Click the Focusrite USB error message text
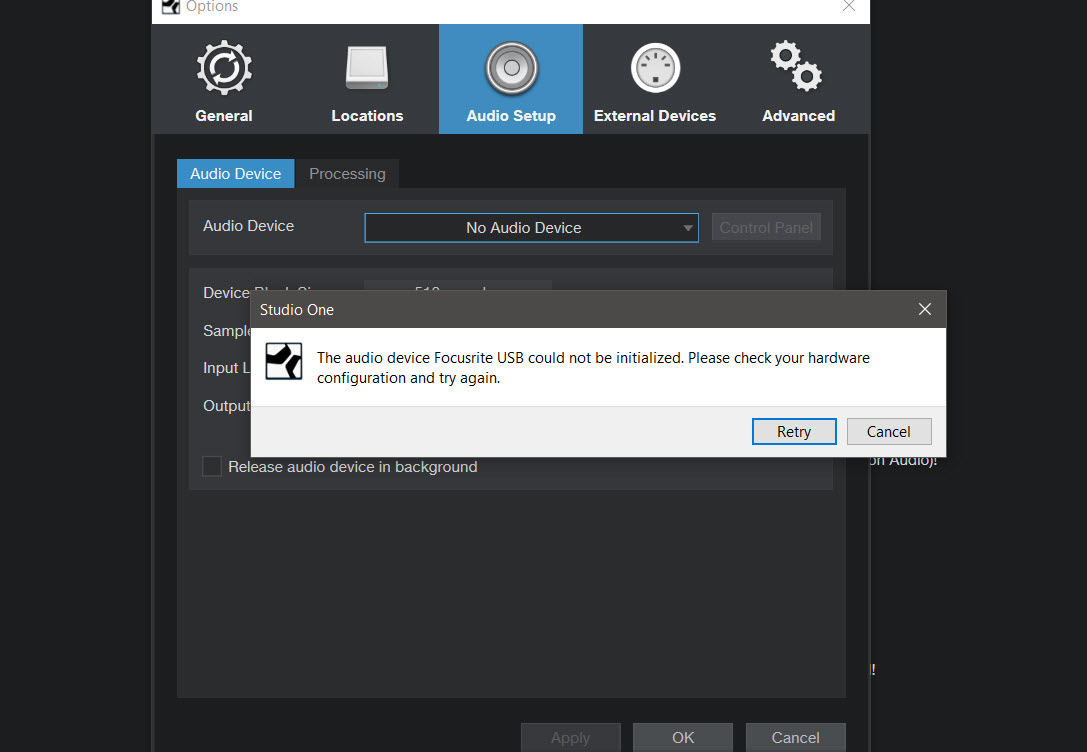This screenshot has width=1087, height=752. tap(593, 368)
